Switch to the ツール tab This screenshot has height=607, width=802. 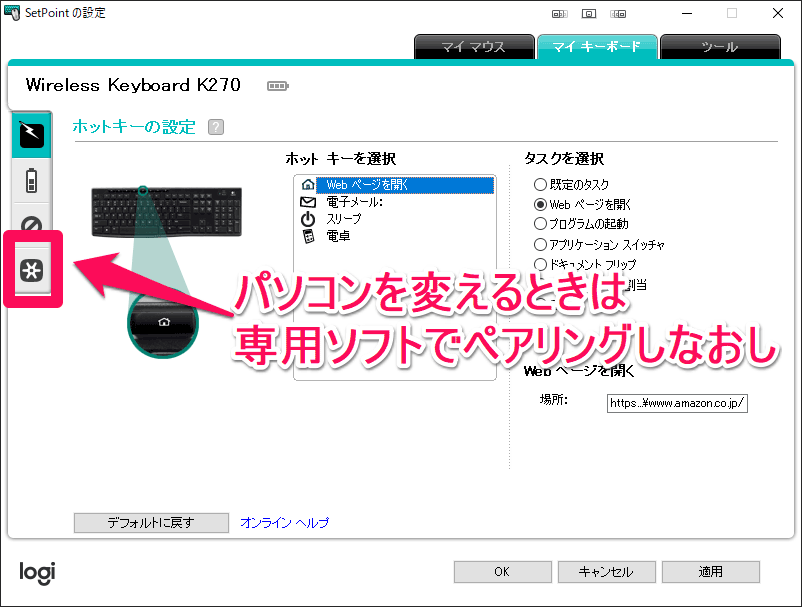720,47
